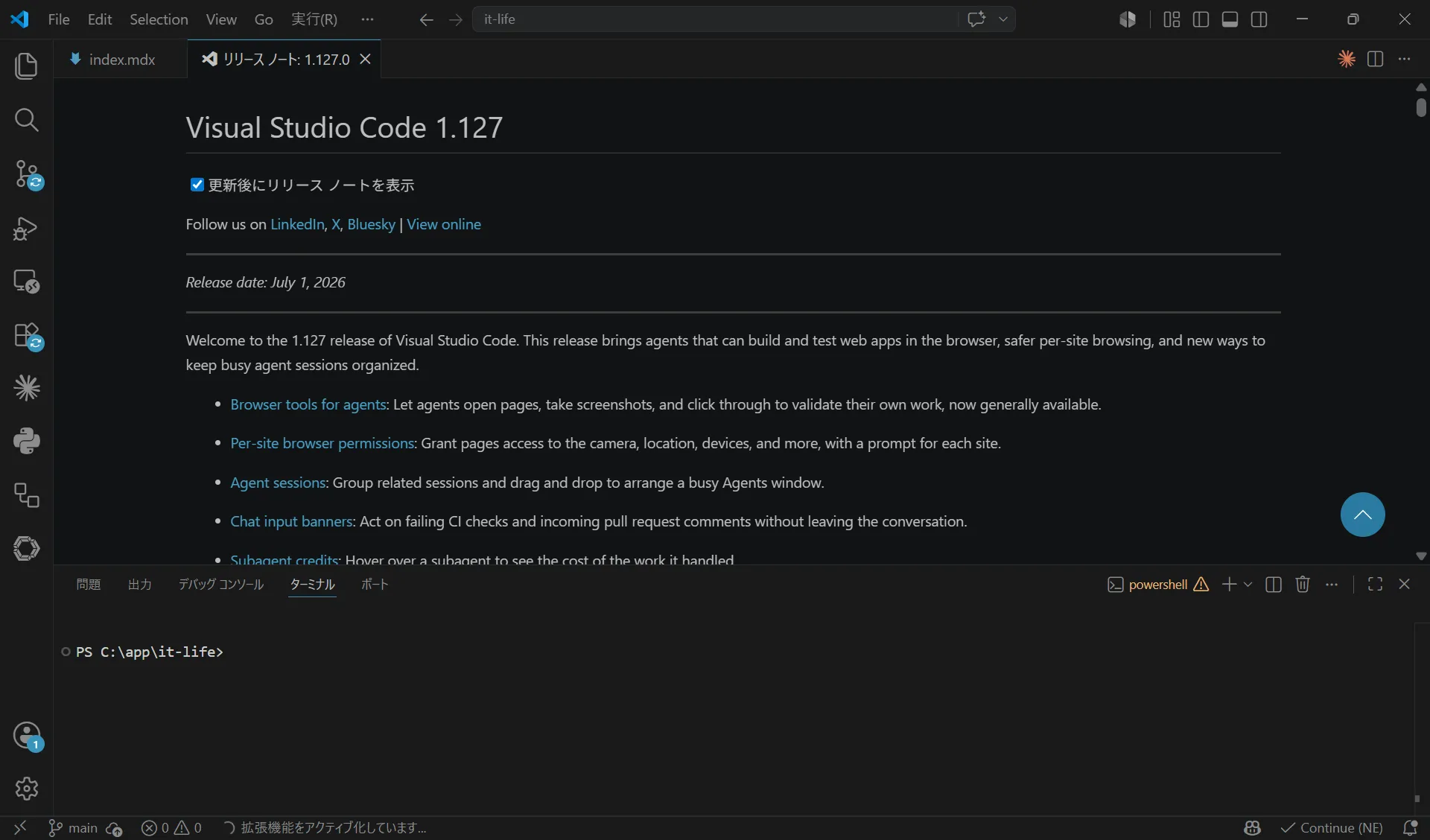Expand the chat dropdown arrow in title bar
1430x840 pixels.
[1003, 19]
